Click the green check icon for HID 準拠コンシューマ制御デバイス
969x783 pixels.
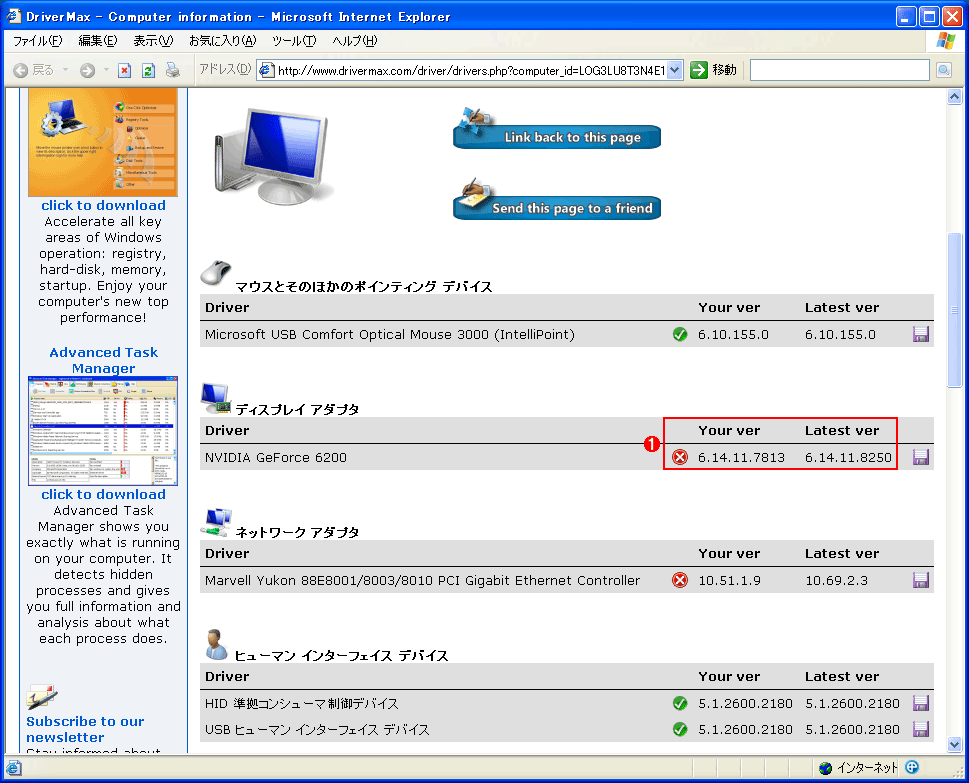[x=680, y=703]
